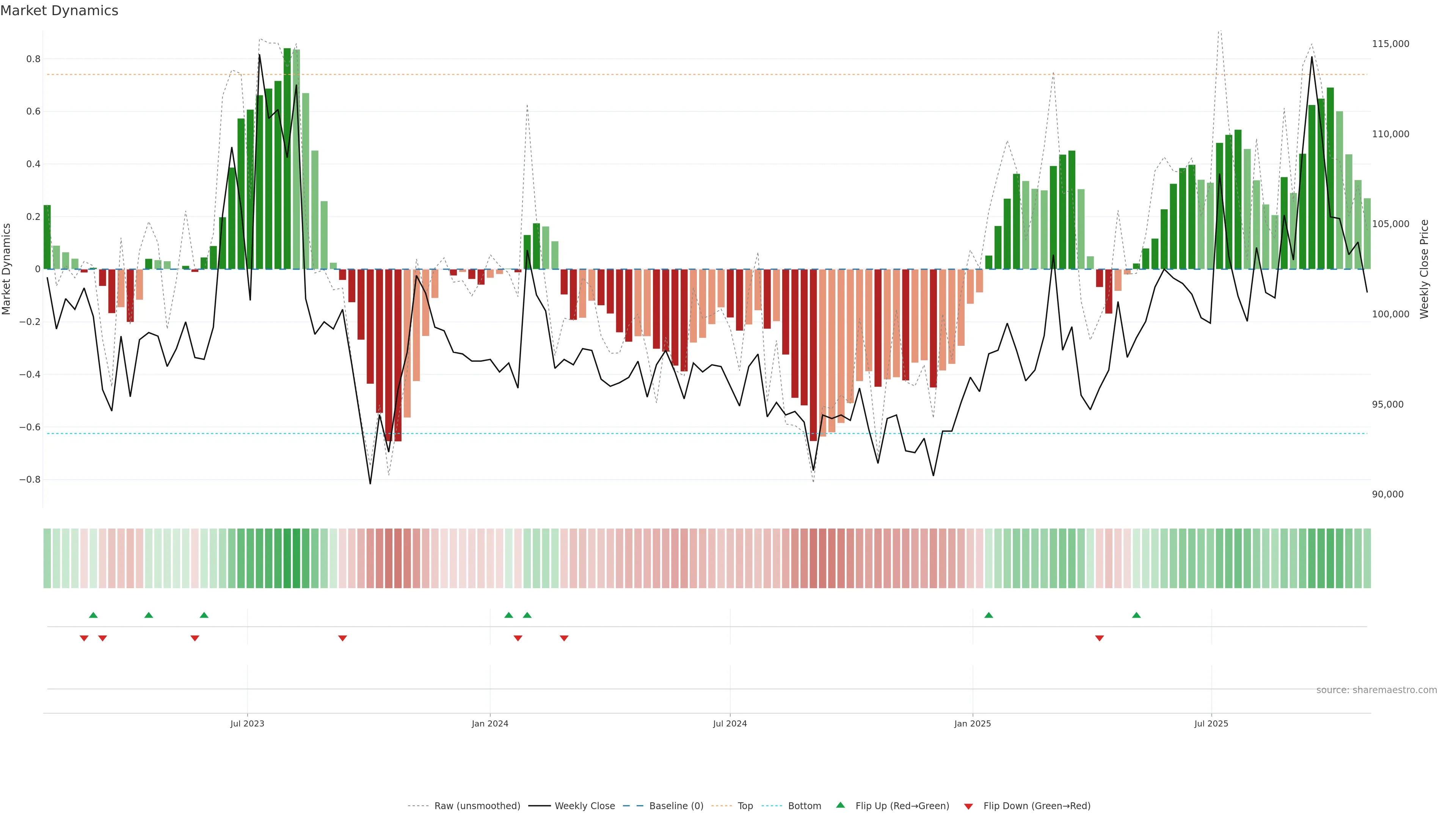Image resolution: width=1456 pixels, height=819 pixels.
Task: Click the last green Flip Up marker in 2025
Action: tap(1137, 615)
